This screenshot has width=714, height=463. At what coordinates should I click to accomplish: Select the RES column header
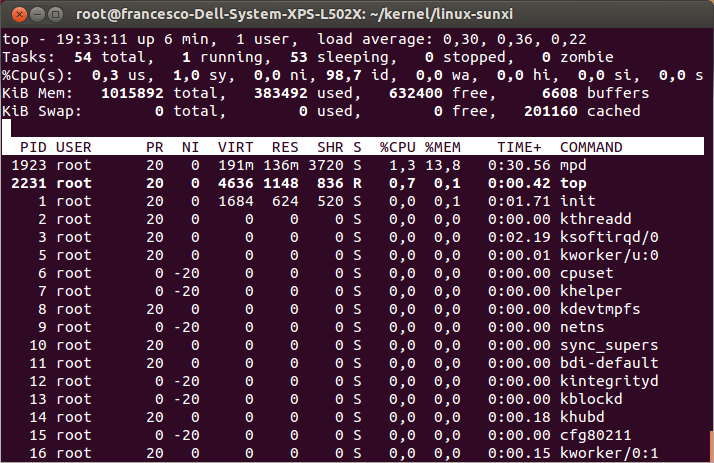pyautogui.click(x=285, y=148)
